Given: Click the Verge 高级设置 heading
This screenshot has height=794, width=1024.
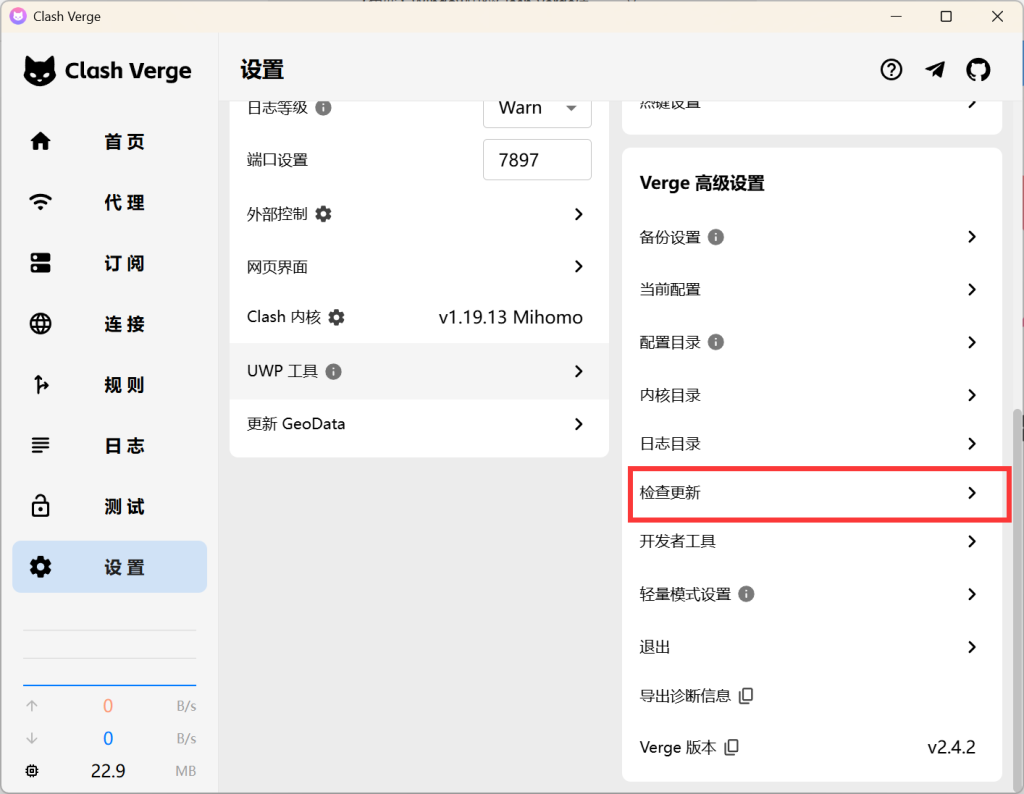Looking at the screenshot, I should tap(702, 183).
